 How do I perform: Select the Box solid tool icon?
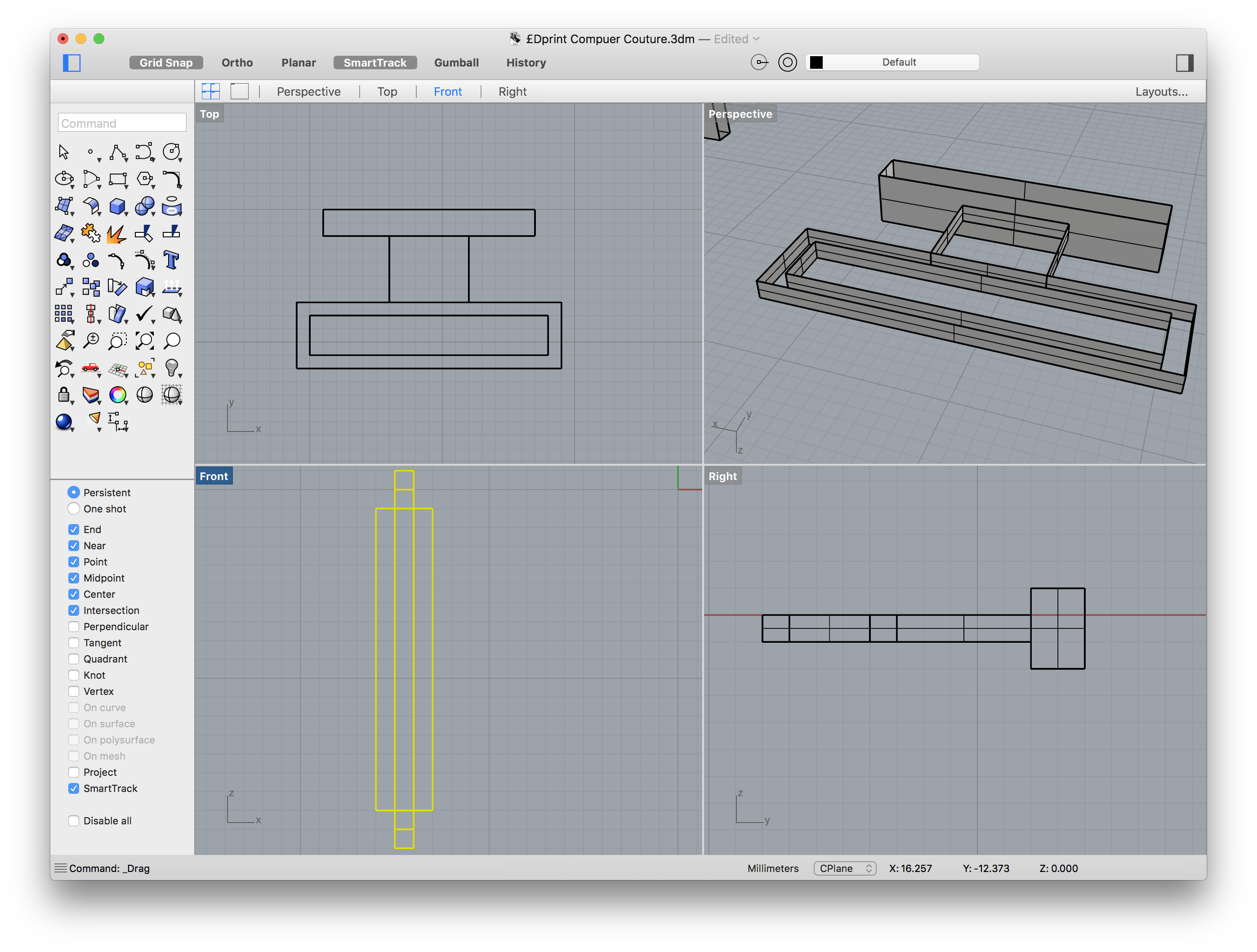tap(117, 206)
